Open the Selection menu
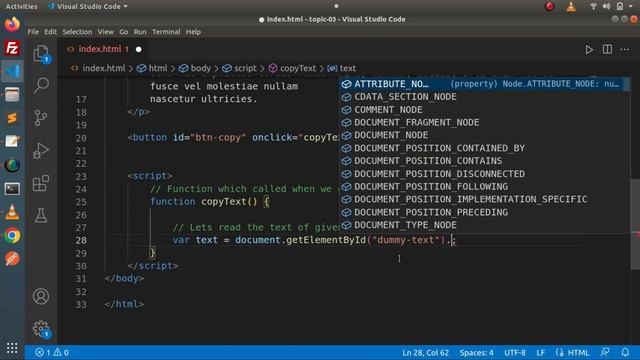 (77, 32)
